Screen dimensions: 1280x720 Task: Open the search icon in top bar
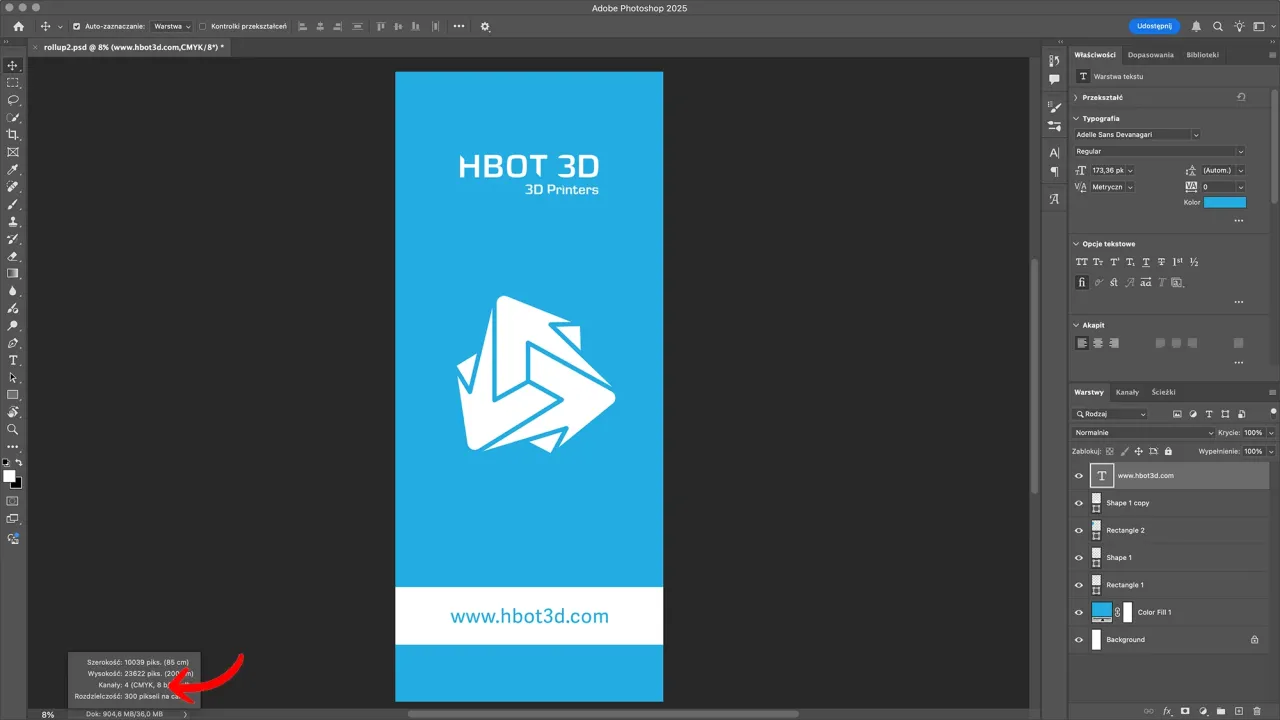(1217, 26)
